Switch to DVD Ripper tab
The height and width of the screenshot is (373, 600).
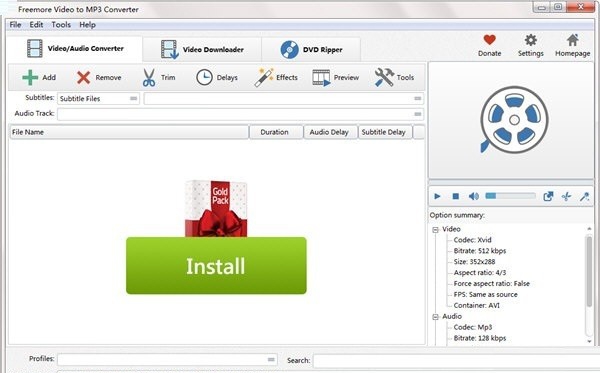(x=311, y=49)
